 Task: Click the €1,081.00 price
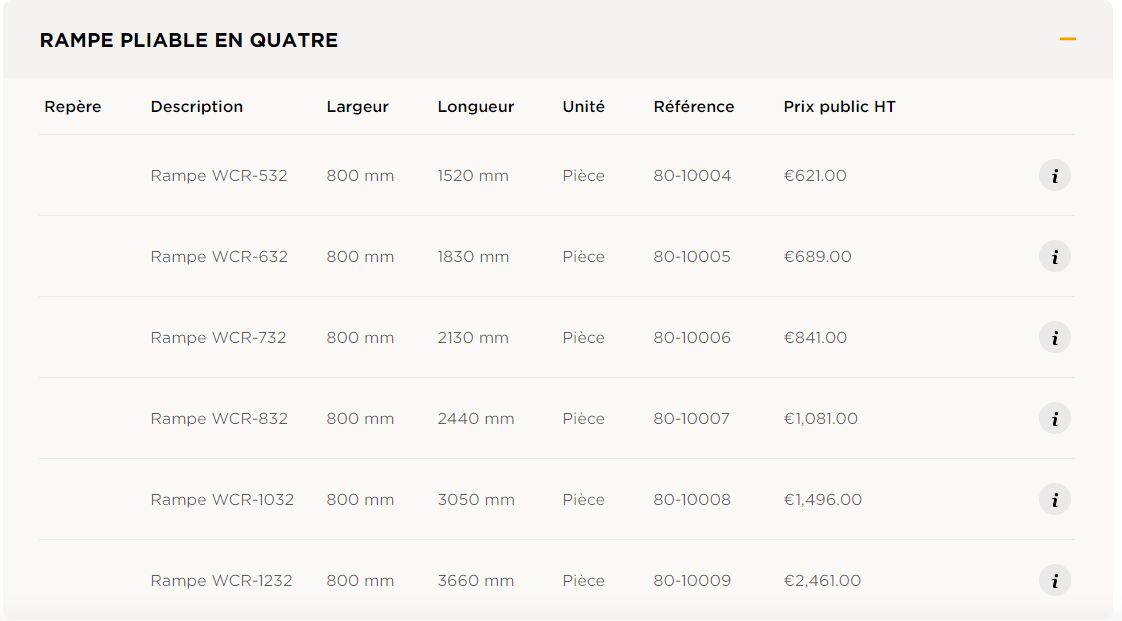tap(820, 419)
